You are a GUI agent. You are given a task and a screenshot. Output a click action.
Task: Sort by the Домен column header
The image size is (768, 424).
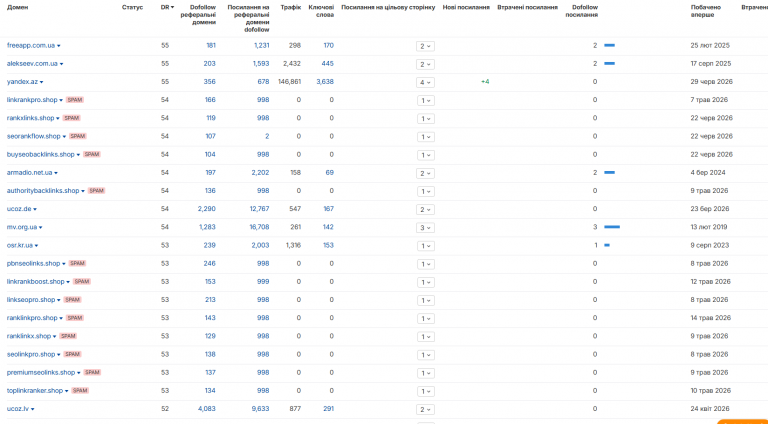point(18,7)
